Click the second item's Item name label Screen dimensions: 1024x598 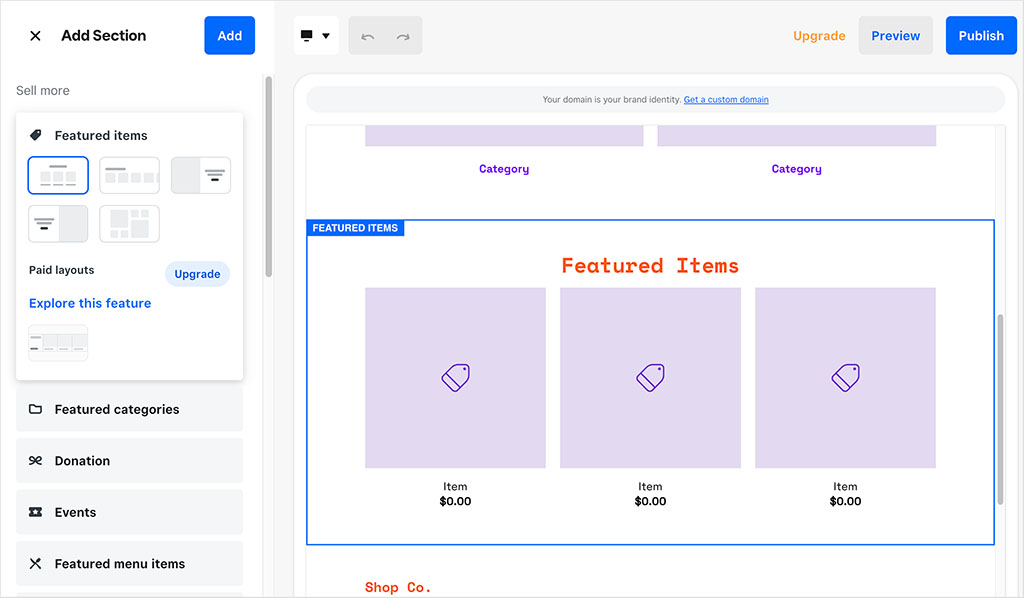click(x=650, y=486)
